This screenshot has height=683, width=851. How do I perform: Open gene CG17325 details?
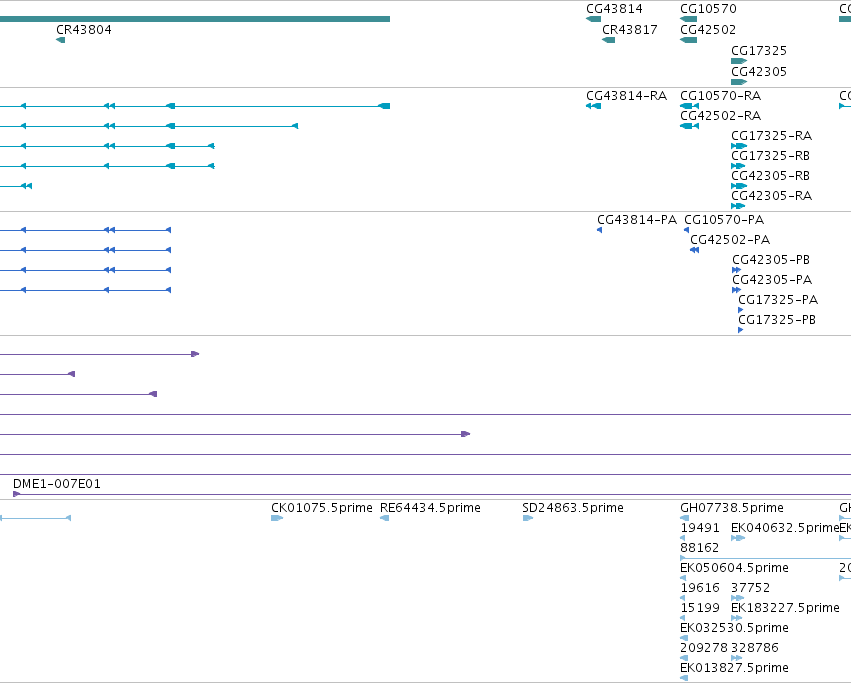[739, 61]
